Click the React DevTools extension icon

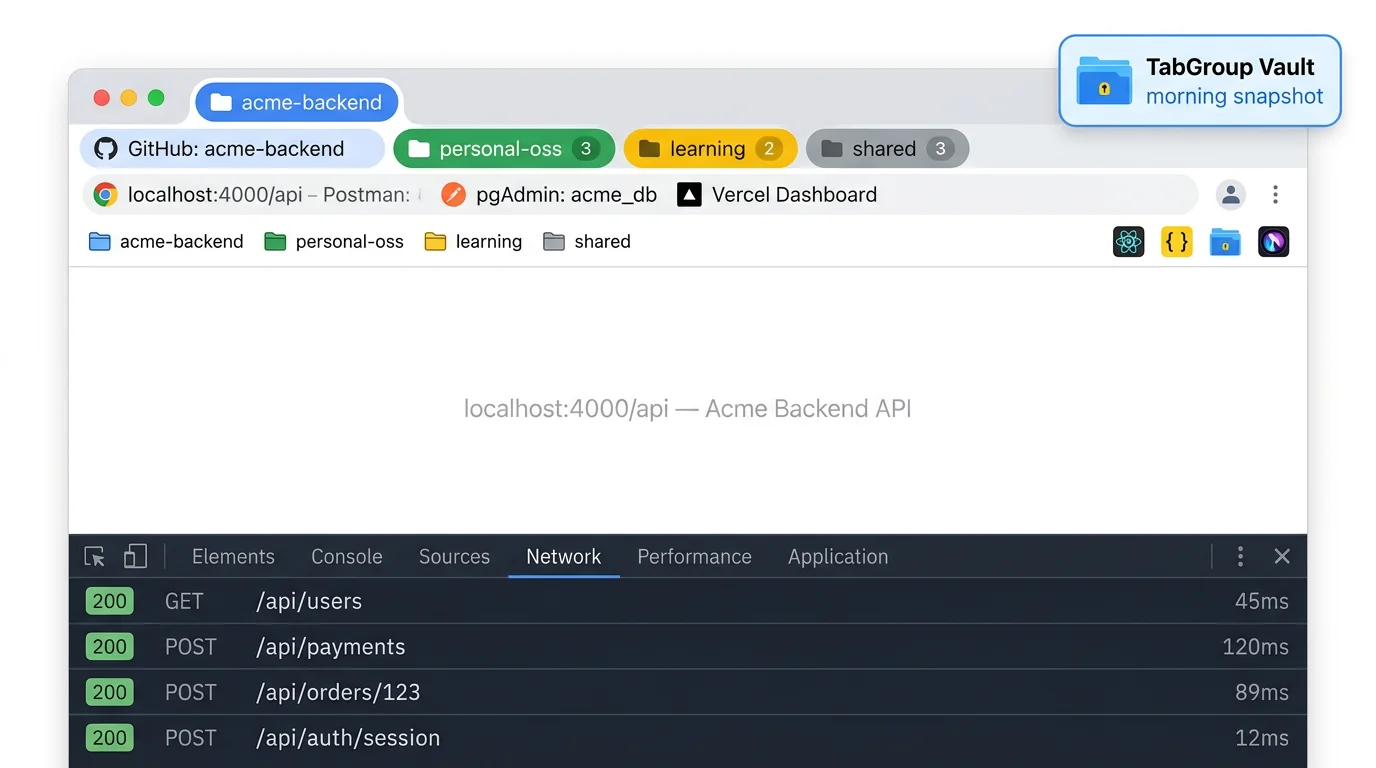(1128, 241)
